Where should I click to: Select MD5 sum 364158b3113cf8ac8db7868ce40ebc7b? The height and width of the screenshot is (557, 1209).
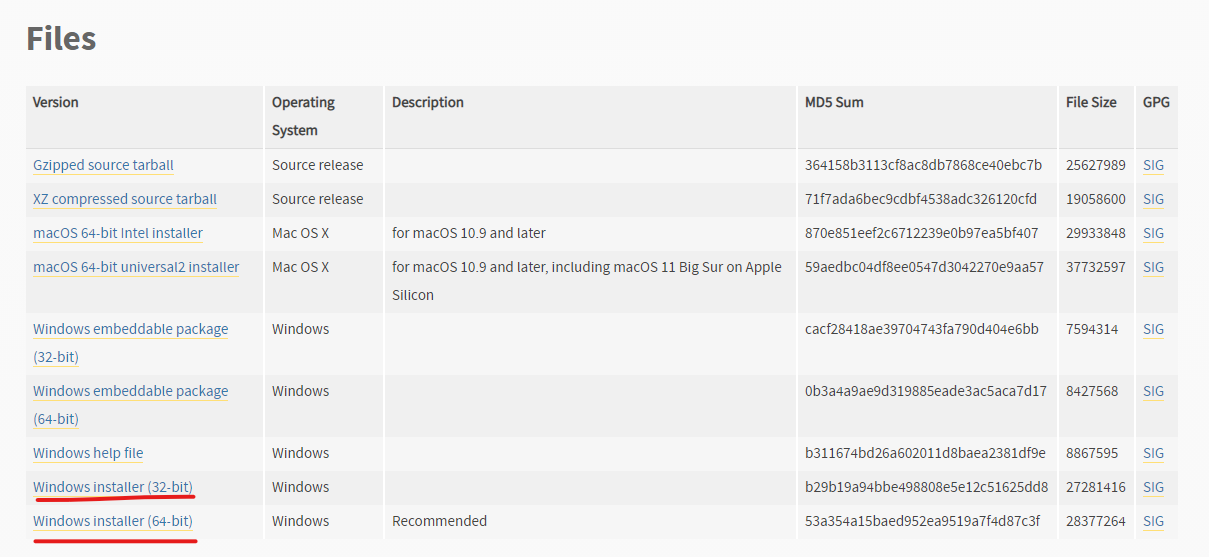(x=923, y=165)
